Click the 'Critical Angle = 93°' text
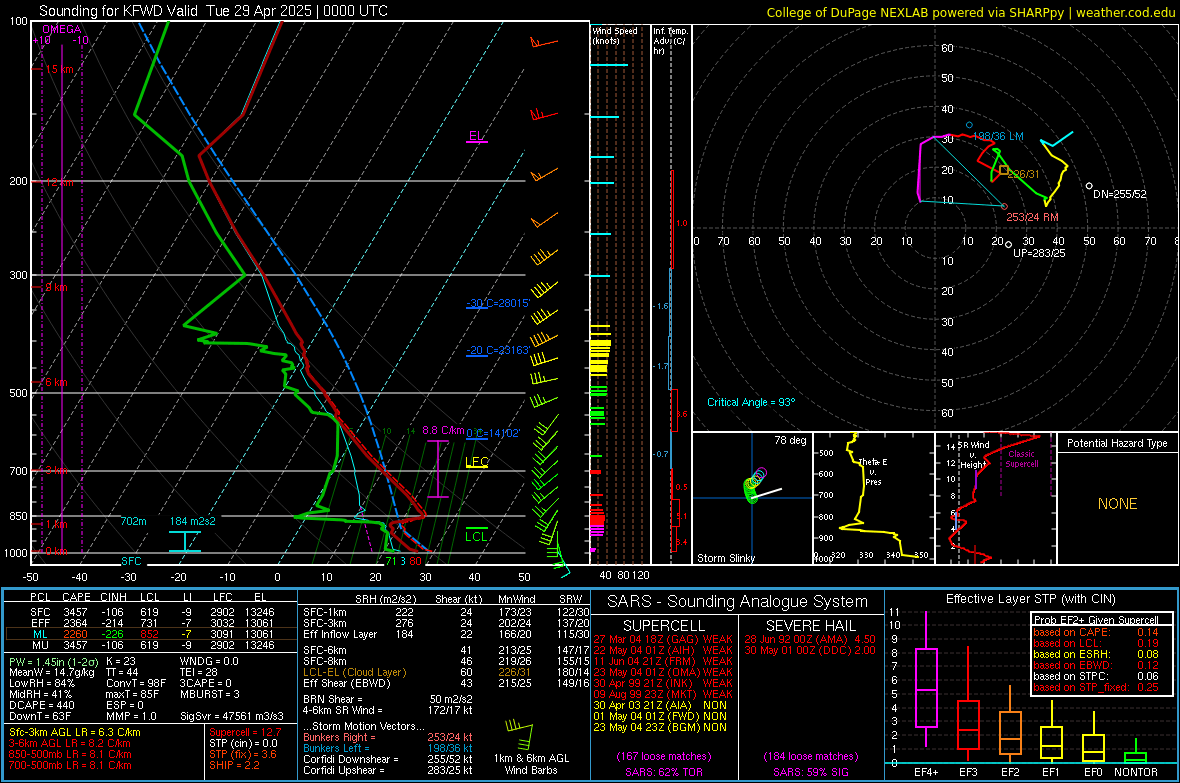 tap(751, 402)
